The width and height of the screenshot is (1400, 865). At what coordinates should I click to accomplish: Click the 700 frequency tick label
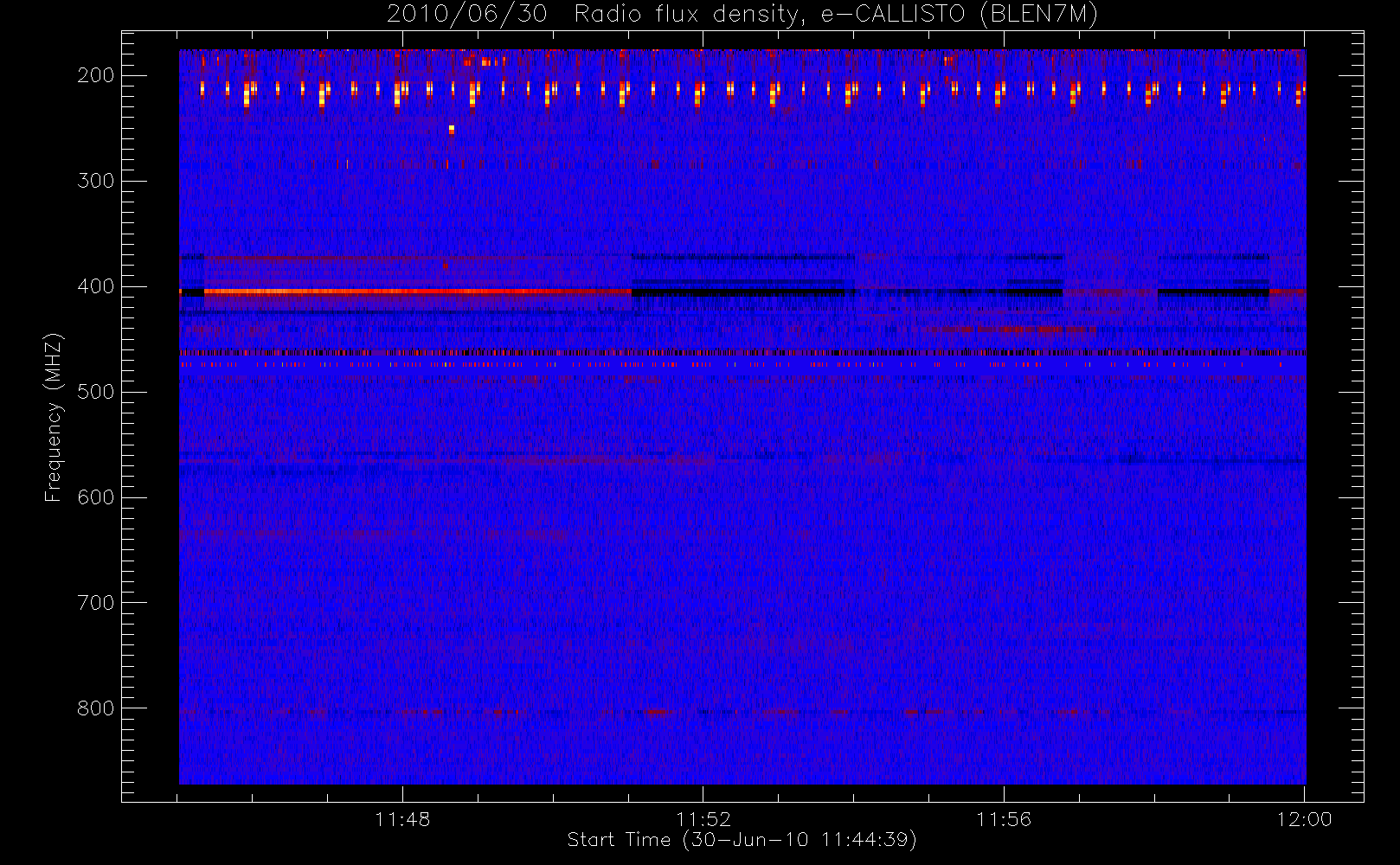(96, 603)
